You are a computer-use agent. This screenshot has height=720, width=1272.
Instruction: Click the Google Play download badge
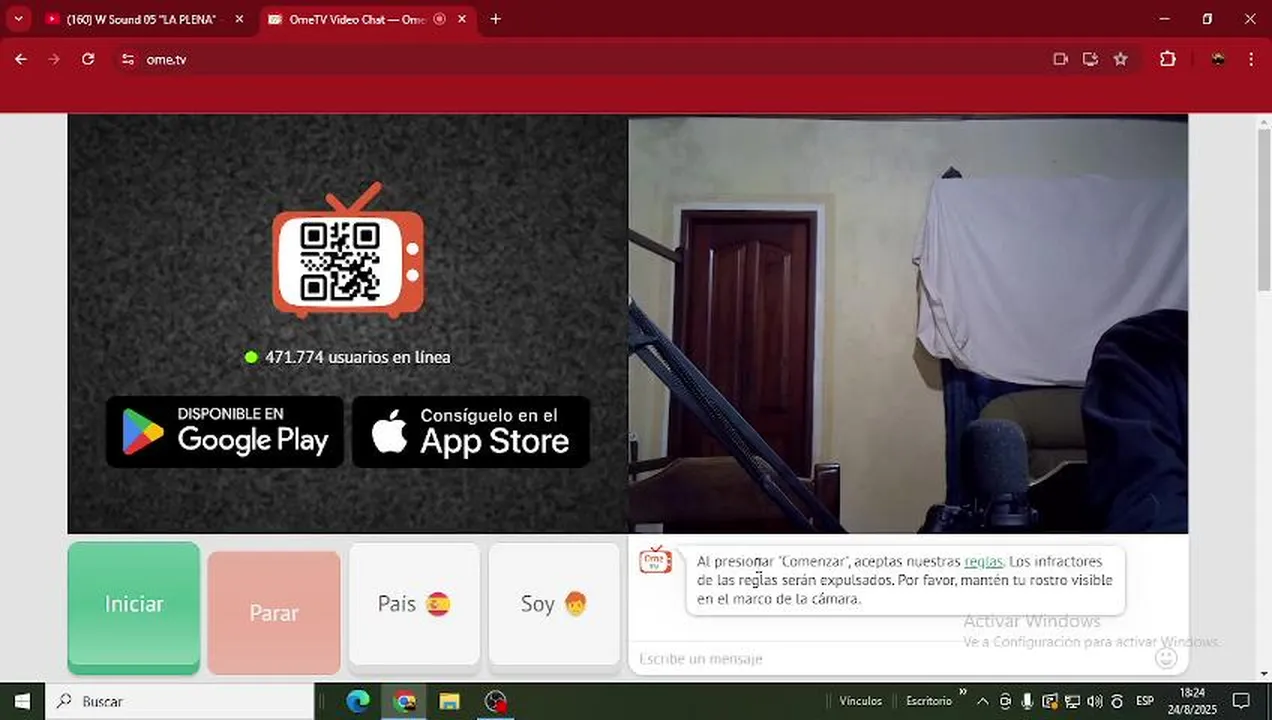[x=225, y=432]
